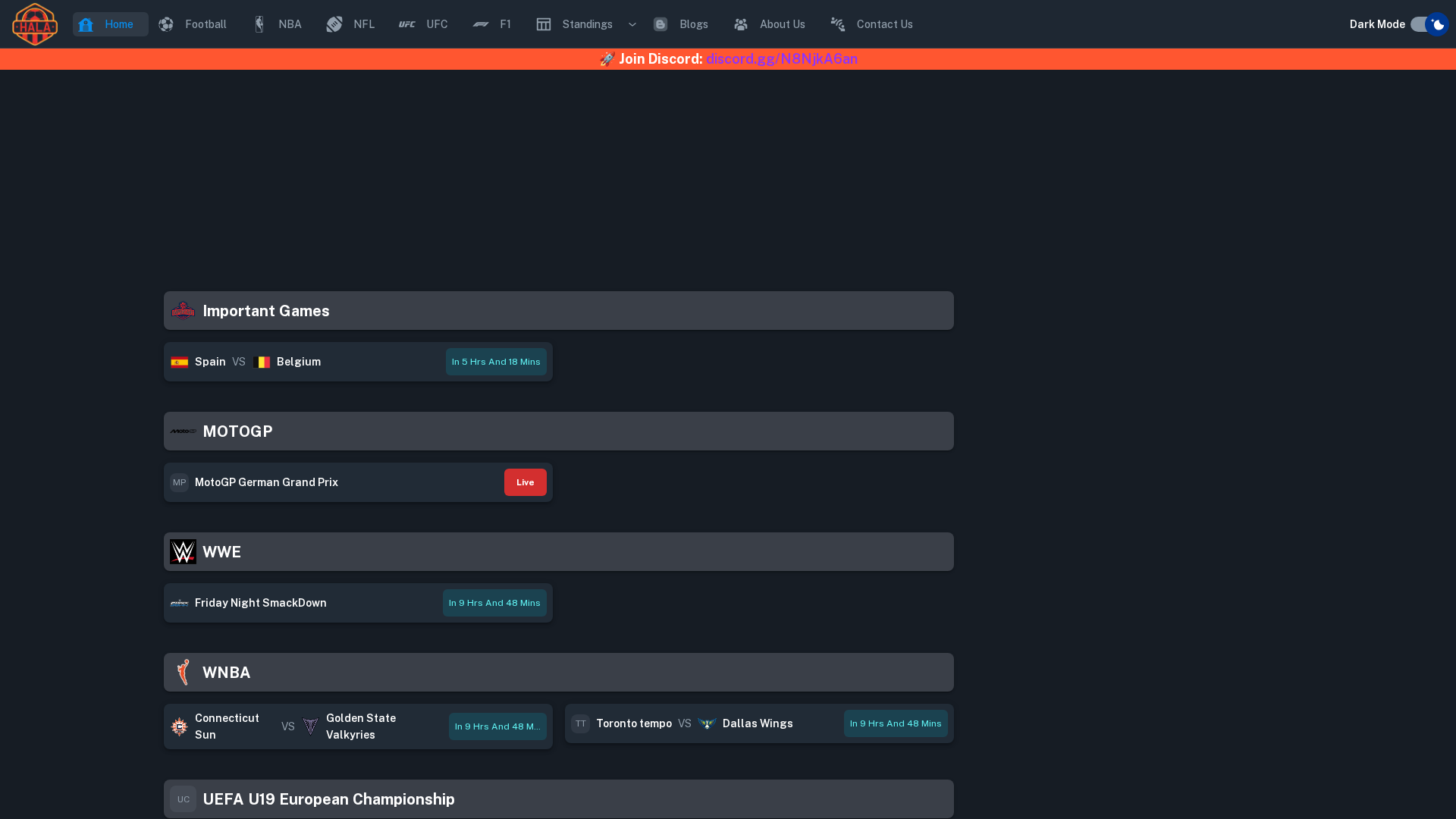Click the Connecticut Sun team name

pos(227,726)
